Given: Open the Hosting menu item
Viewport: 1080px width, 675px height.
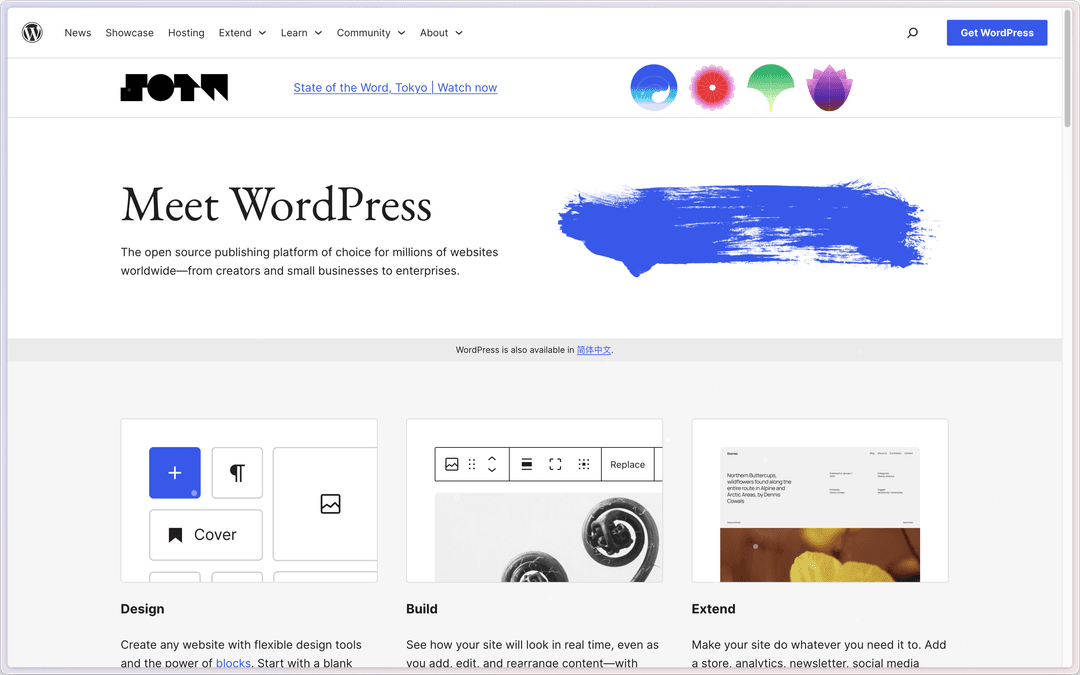Looking at the screenshot, I should [186, 33].
